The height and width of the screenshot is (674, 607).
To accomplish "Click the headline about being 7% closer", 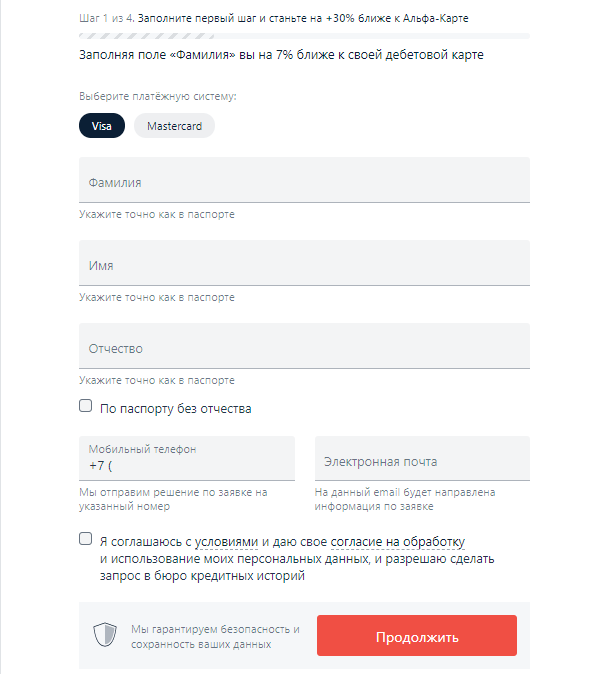I will pyautogui.click(x=281, y=55).
